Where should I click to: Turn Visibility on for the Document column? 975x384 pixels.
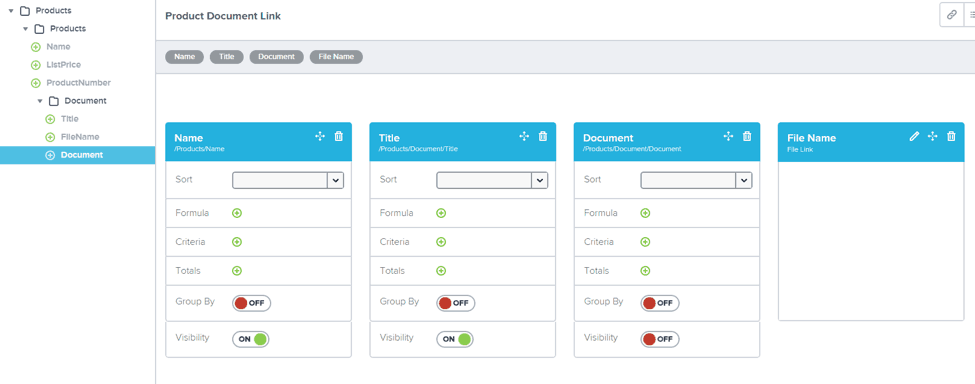pyautogui.click(x=660, y=339)
